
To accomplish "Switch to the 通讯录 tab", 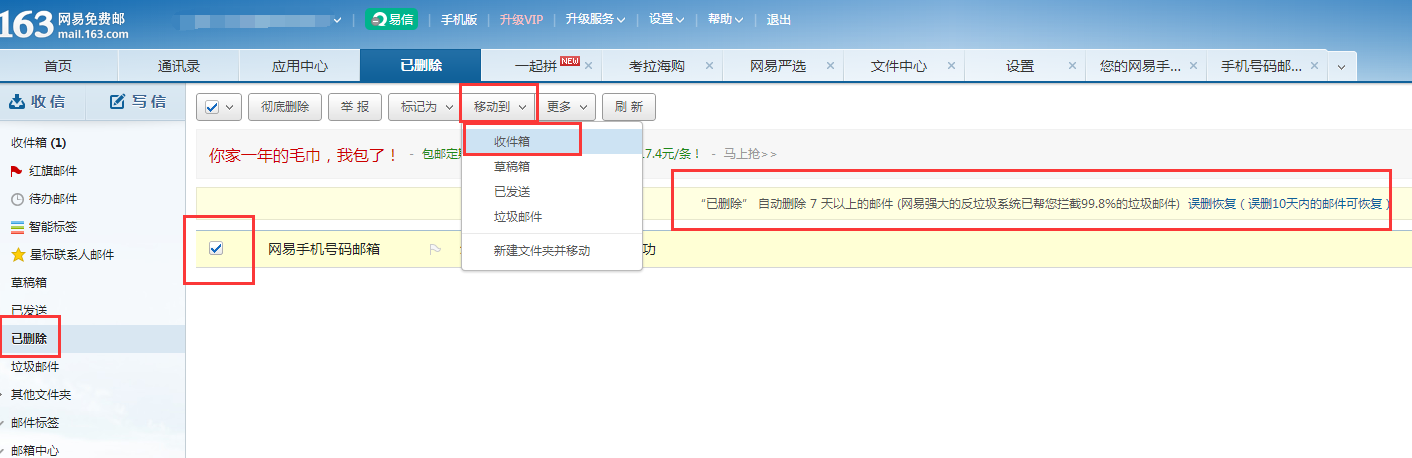I will (178, 66).
